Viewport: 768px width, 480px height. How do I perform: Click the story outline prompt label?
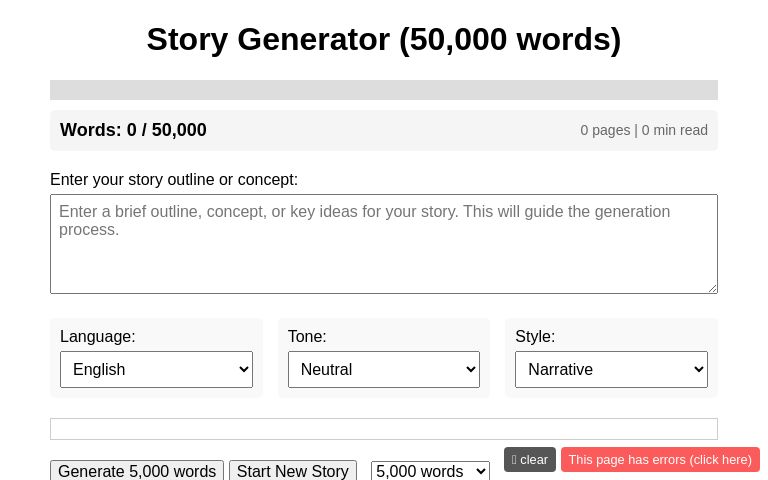pos(174,180)
